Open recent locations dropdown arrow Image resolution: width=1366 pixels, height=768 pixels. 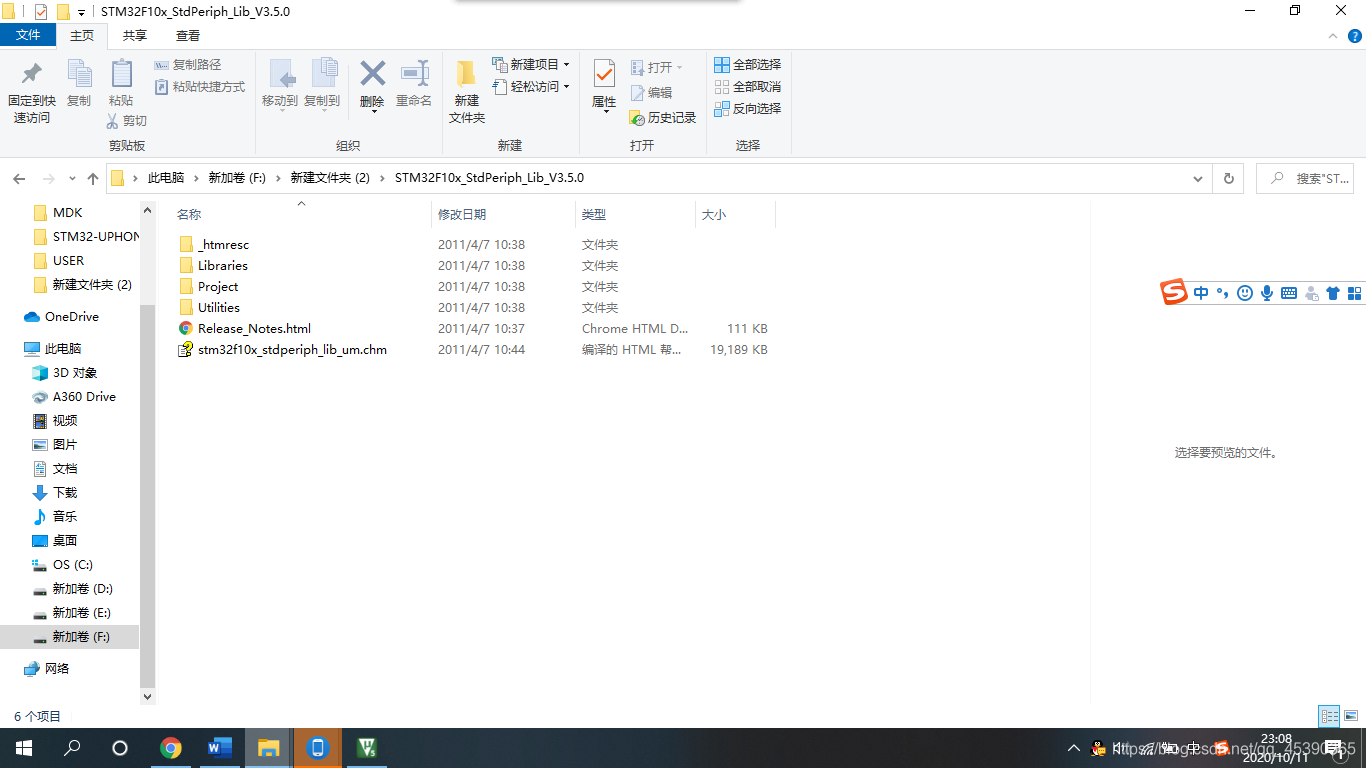[72, 178]
